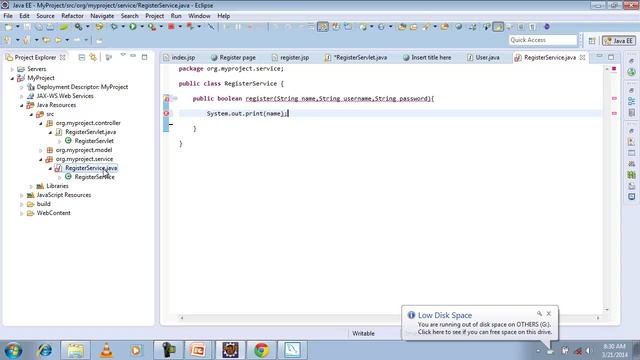Open the Navigate menu
640x360 pixels.
[102, 16]
